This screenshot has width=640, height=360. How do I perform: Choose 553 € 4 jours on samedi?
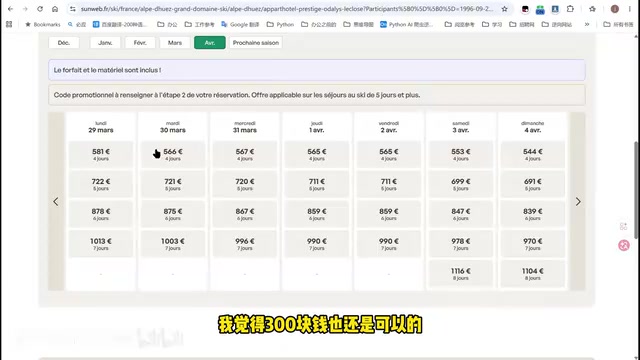tap(460, 154)
